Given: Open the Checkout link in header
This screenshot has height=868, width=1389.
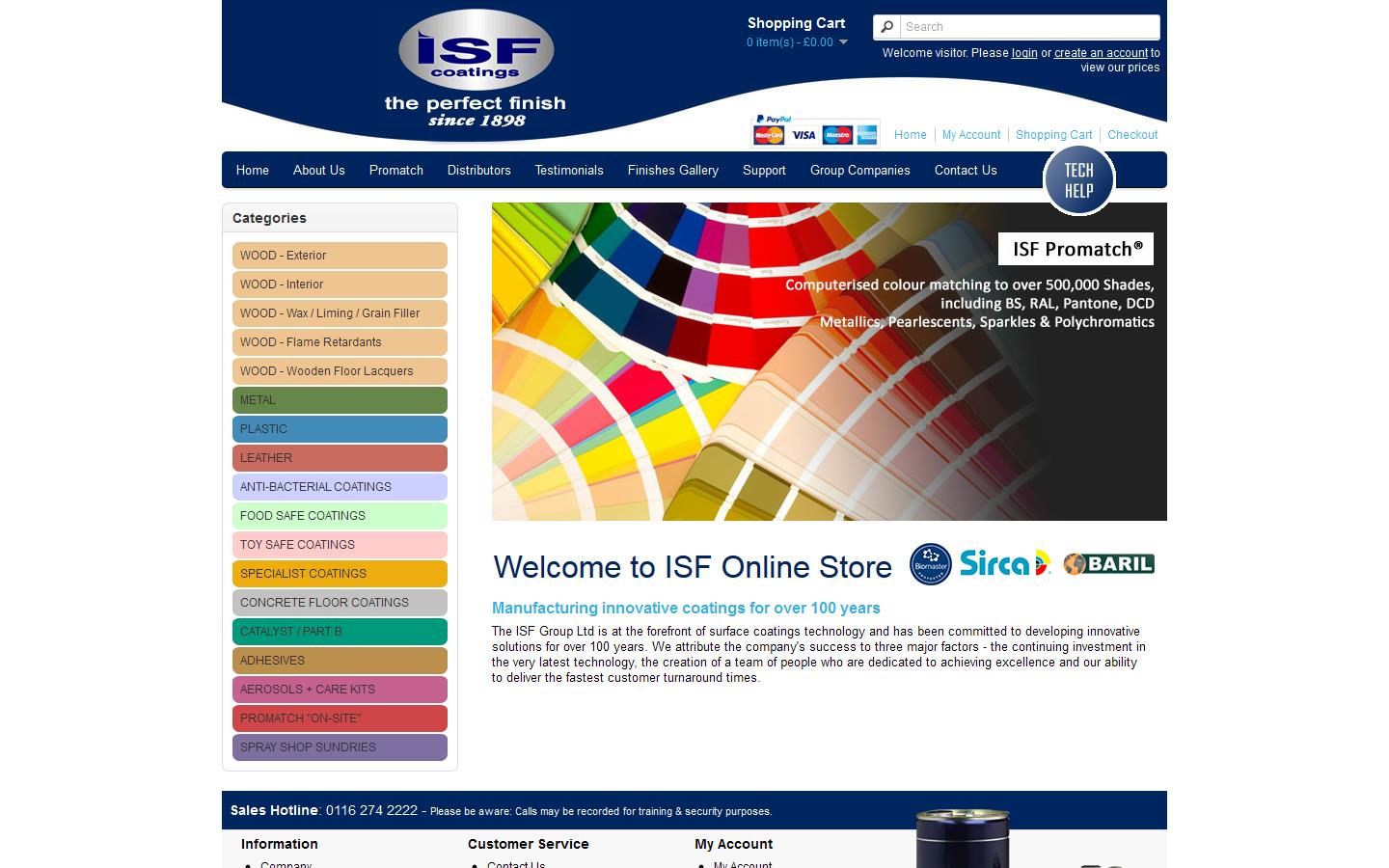Looking at the screenshot, I should pyautogui.click(x=1132, y=135).
